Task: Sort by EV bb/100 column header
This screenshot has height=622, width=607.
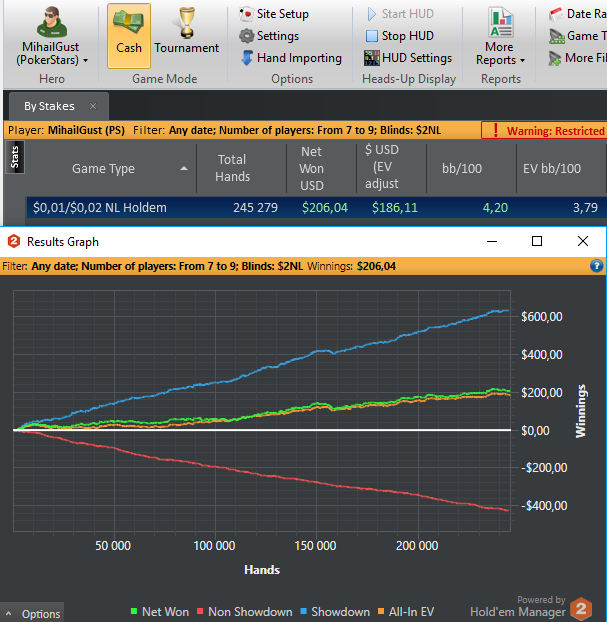Action: pos(561,168)
